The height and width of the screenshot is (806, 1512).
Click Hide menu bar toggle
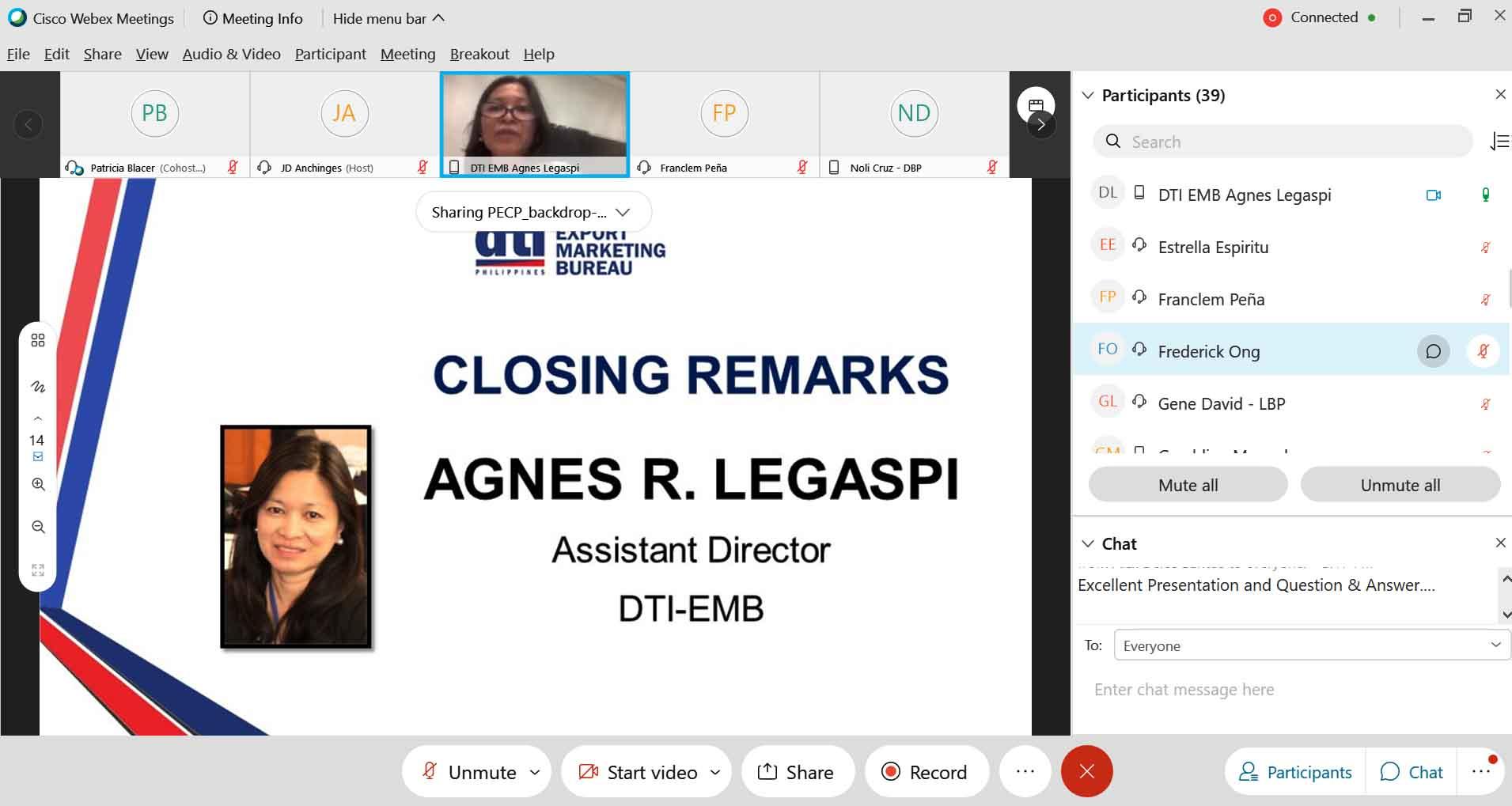(x=388, y=18)
